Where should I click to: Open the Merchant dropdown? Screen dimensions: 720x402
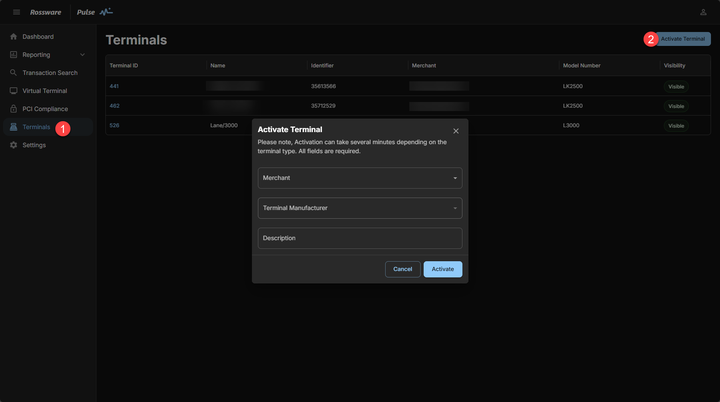point(360,178)
